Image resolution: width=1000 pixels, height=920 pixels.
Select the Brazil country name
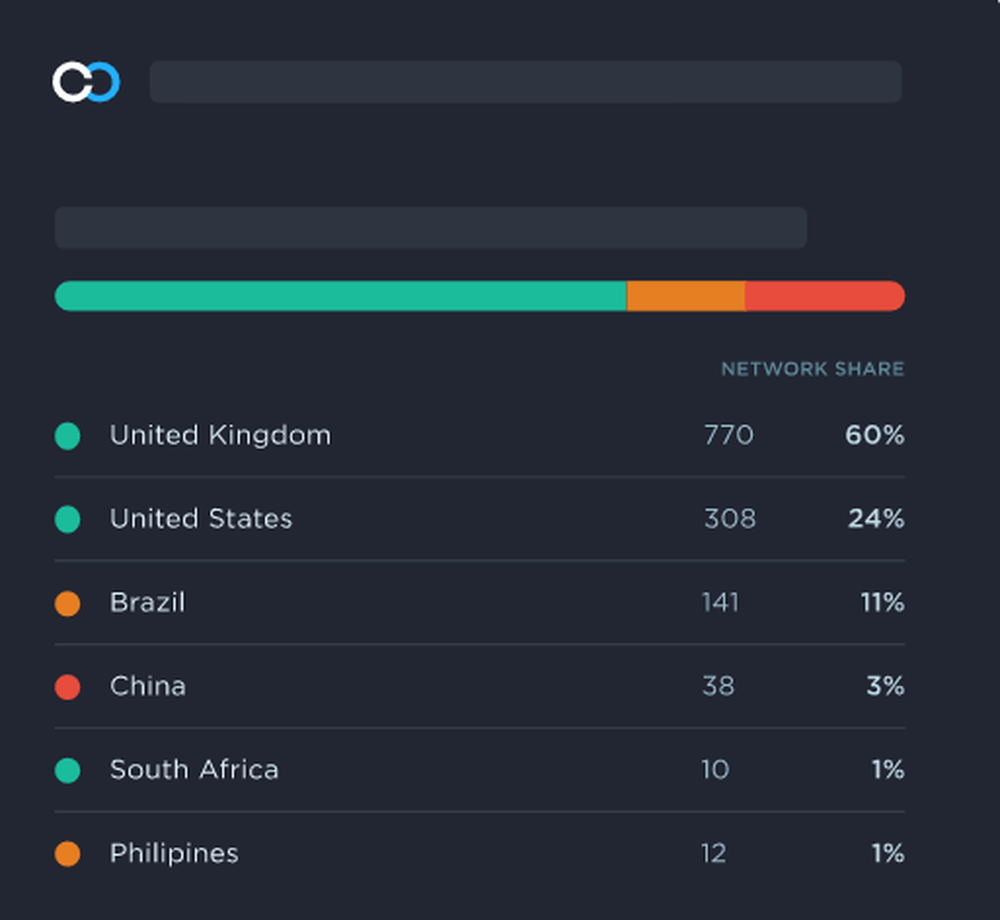[x=147, y=602]
